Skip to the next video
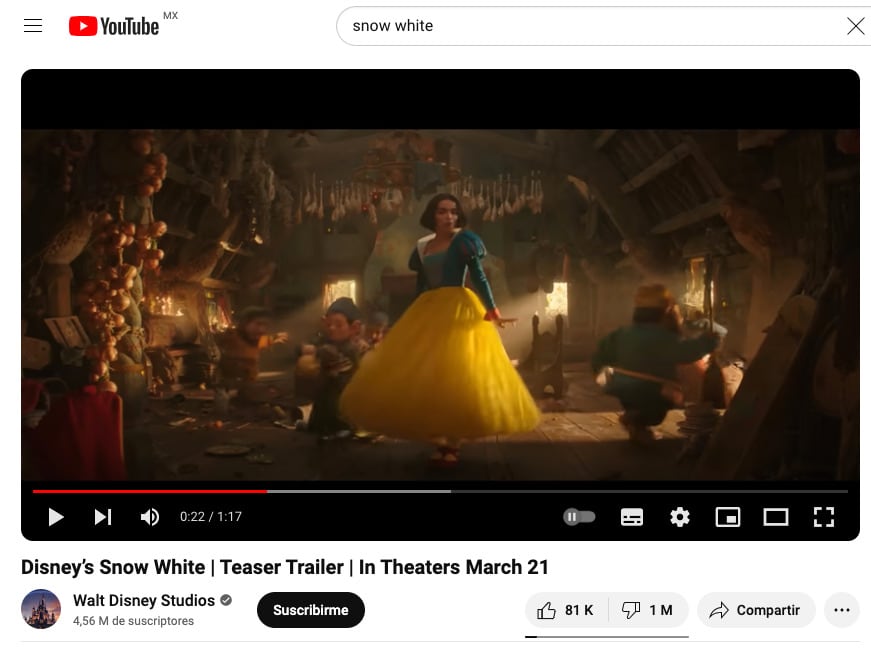The height and width of the screenshot is (649, 871). (x=103, y=517)
